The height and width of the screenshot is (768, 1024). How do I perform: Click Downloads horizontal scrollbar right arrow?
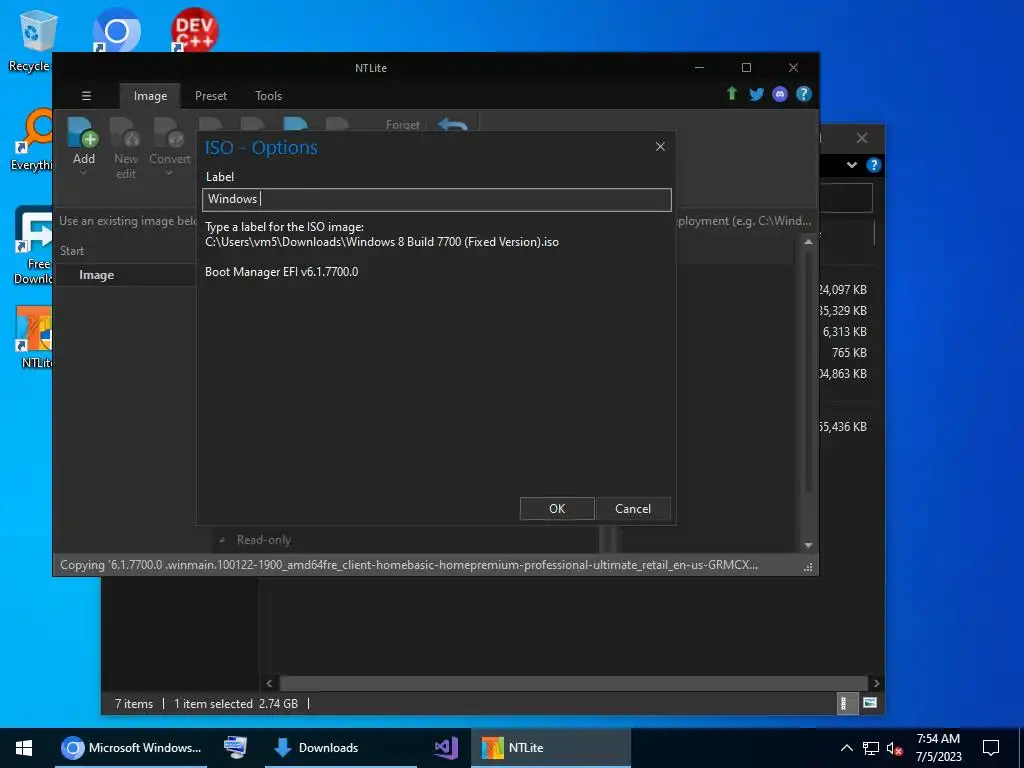876,683
